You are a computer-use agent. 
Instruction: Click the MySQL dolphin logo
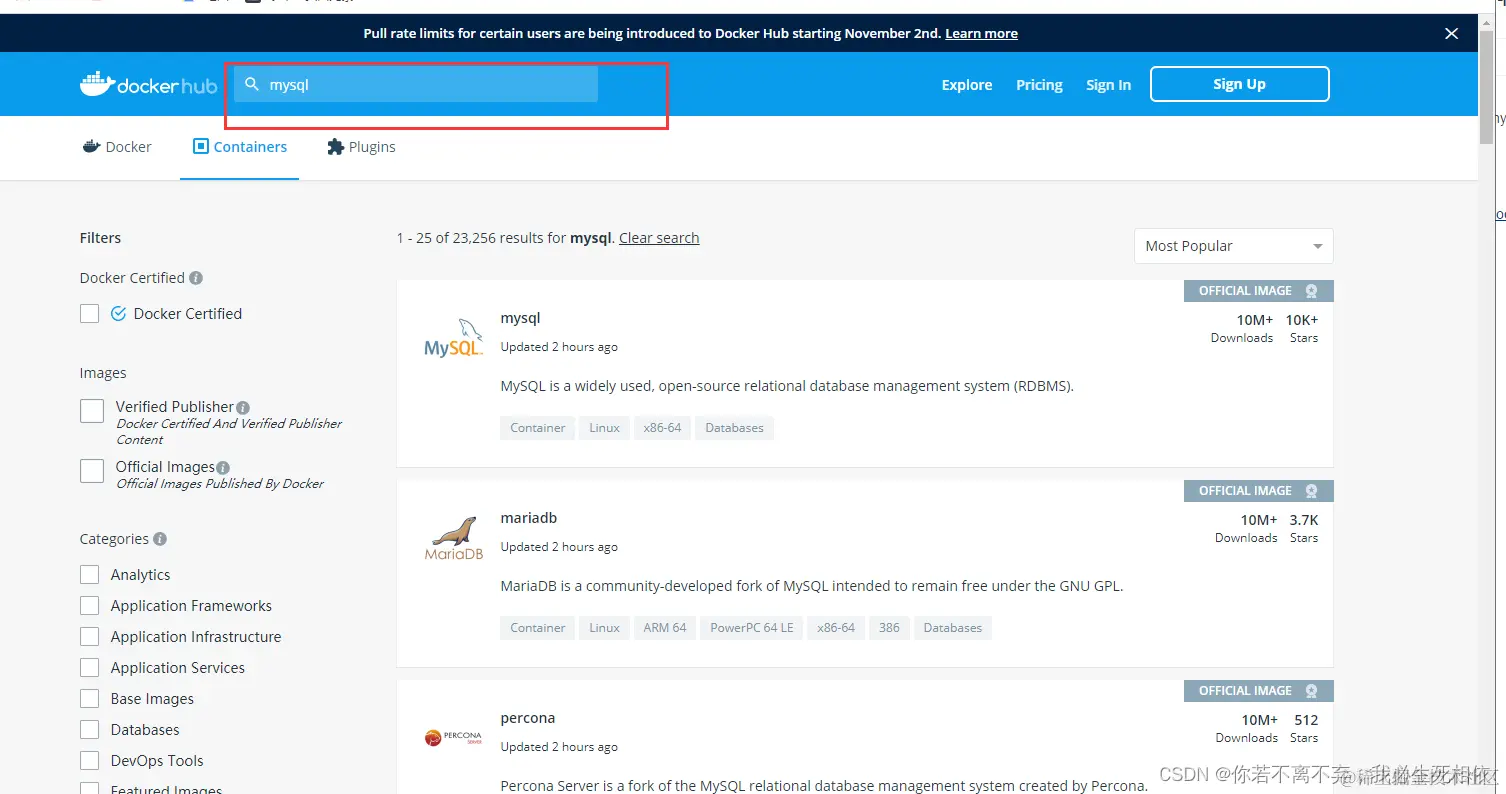point(453,338)
